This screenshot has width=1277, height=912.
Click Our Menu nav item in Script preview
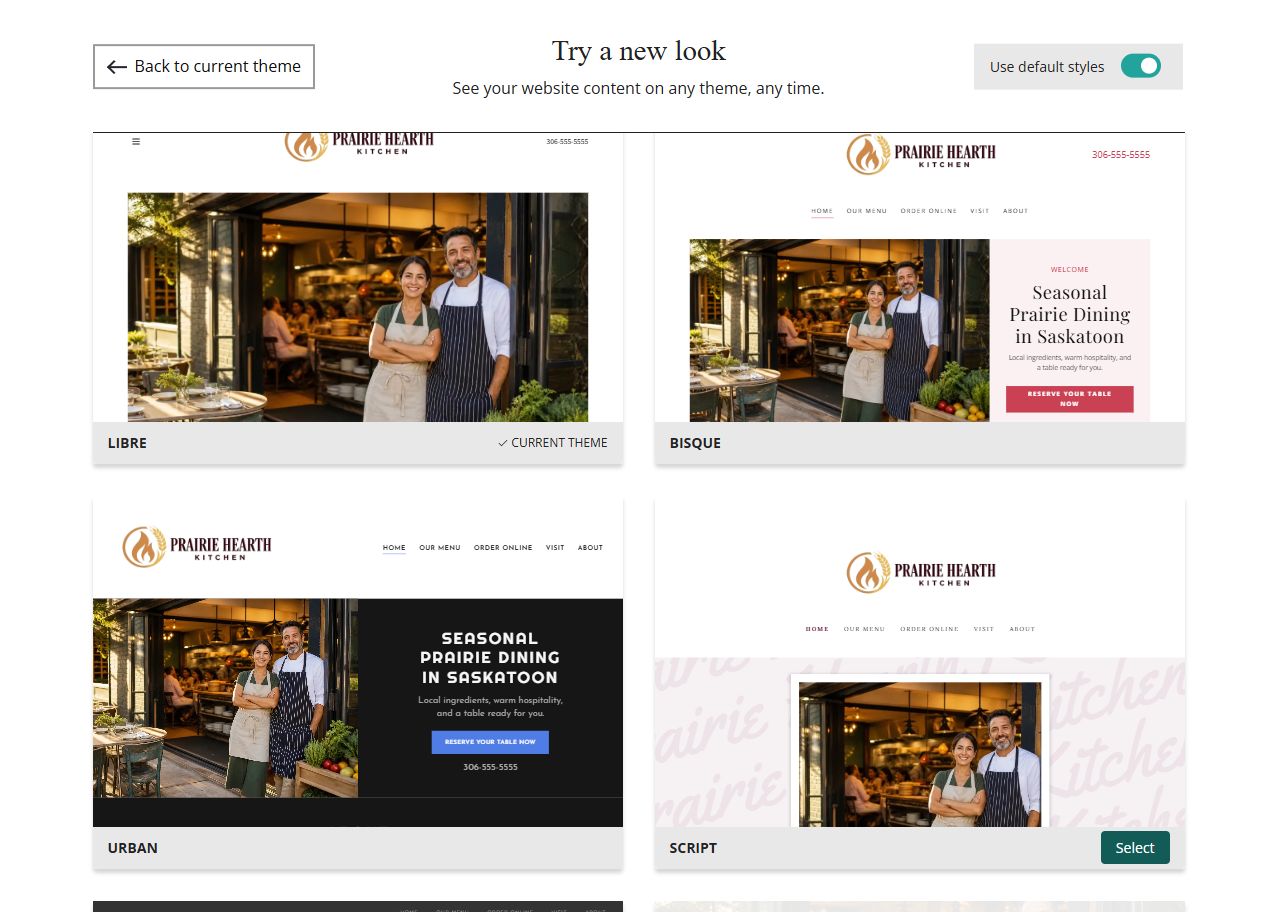point(864,629)
